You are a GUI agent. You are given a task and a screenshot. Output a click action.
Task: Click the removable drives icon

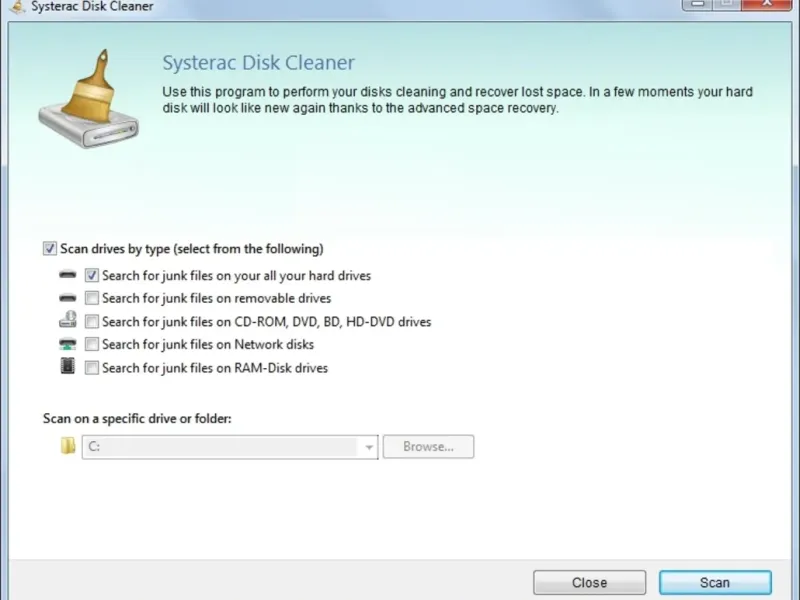67,298
